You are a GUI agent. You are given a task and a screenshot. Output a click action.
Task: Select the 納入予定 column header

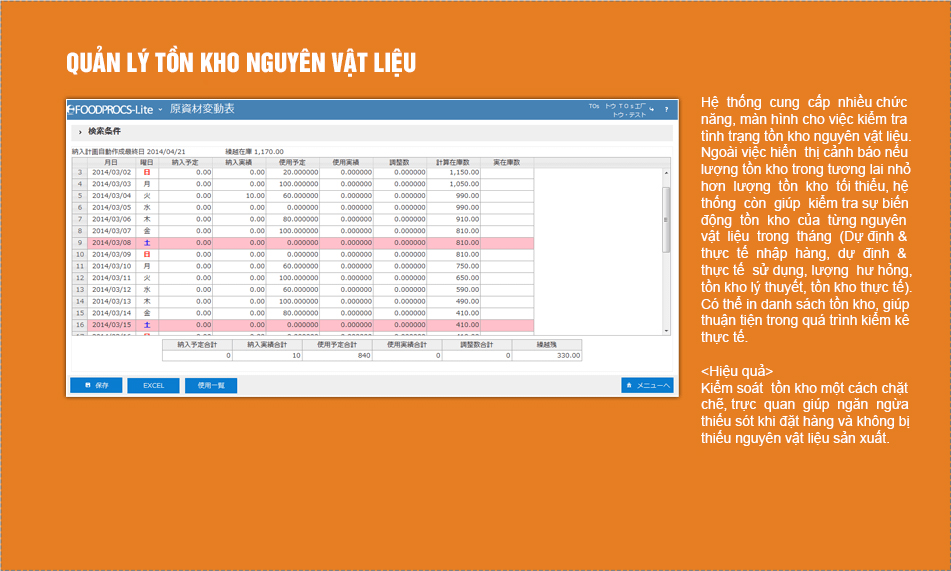pos(186,161)
